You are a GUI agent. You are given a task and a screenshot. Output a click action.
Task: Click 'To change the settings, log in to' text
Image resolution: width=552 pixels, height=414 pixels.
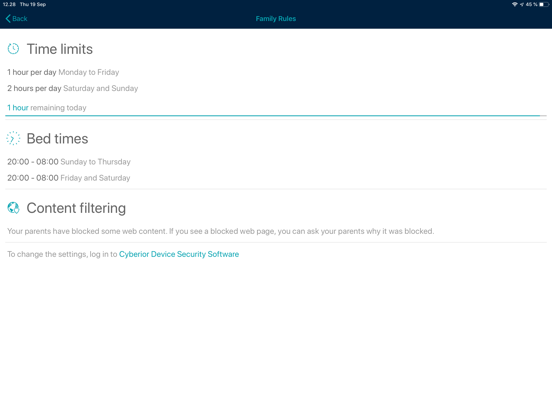[62, 254]
